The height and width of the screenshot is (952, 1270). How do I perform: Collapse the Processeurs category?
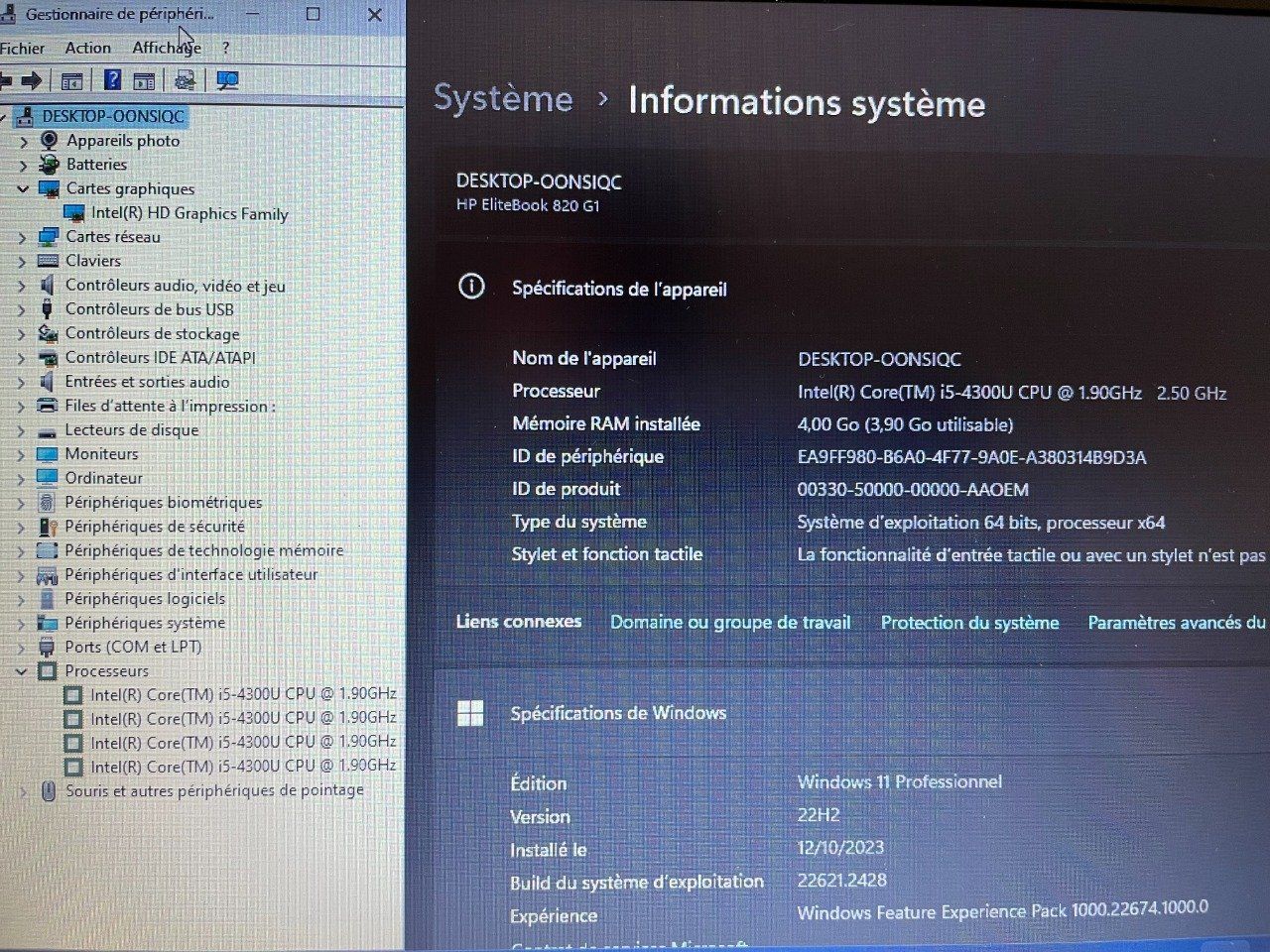coord(22,671)
